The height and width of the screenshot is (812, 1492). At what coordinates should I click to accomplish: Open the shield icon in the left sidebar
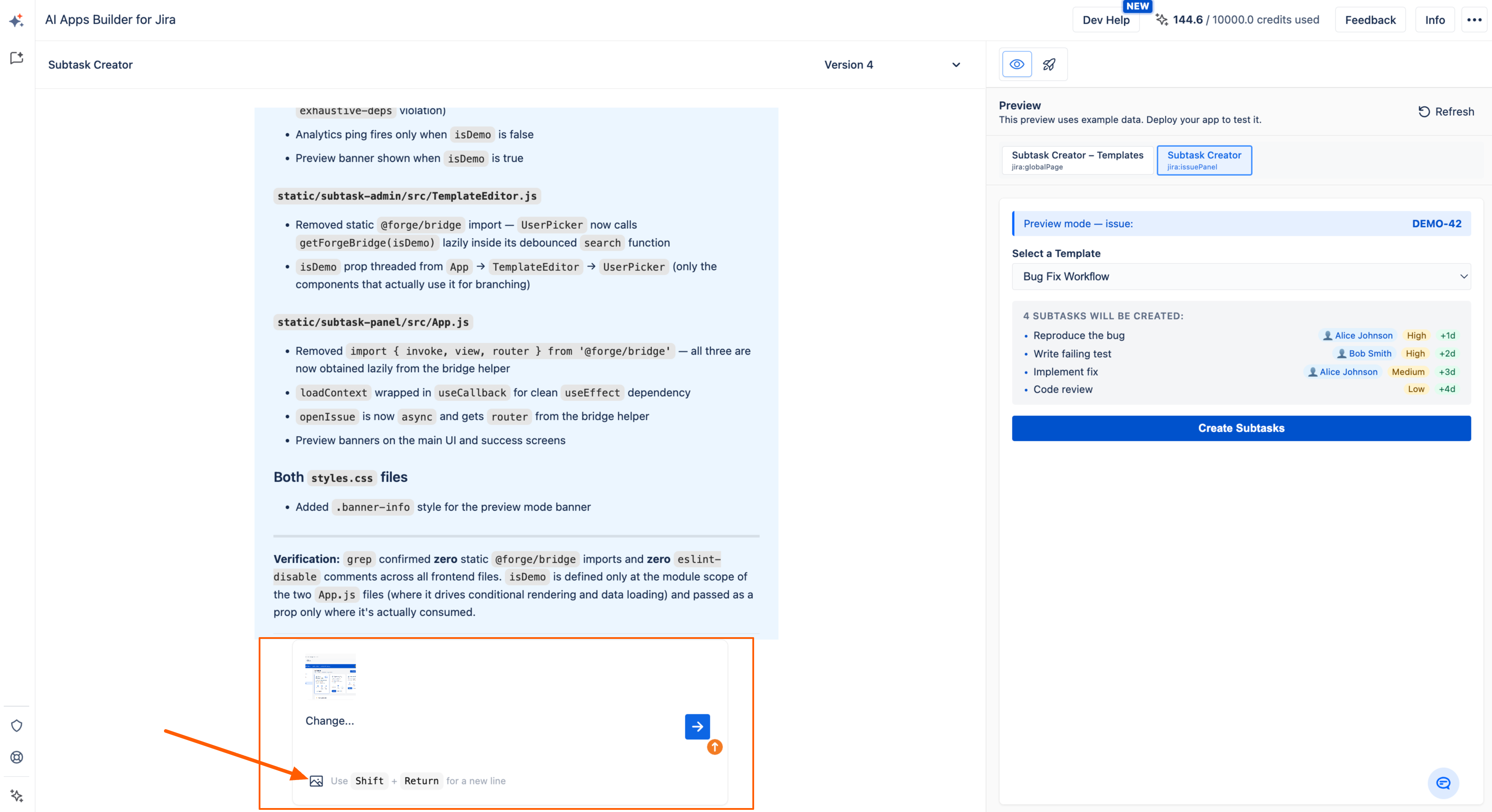point(17,726)
